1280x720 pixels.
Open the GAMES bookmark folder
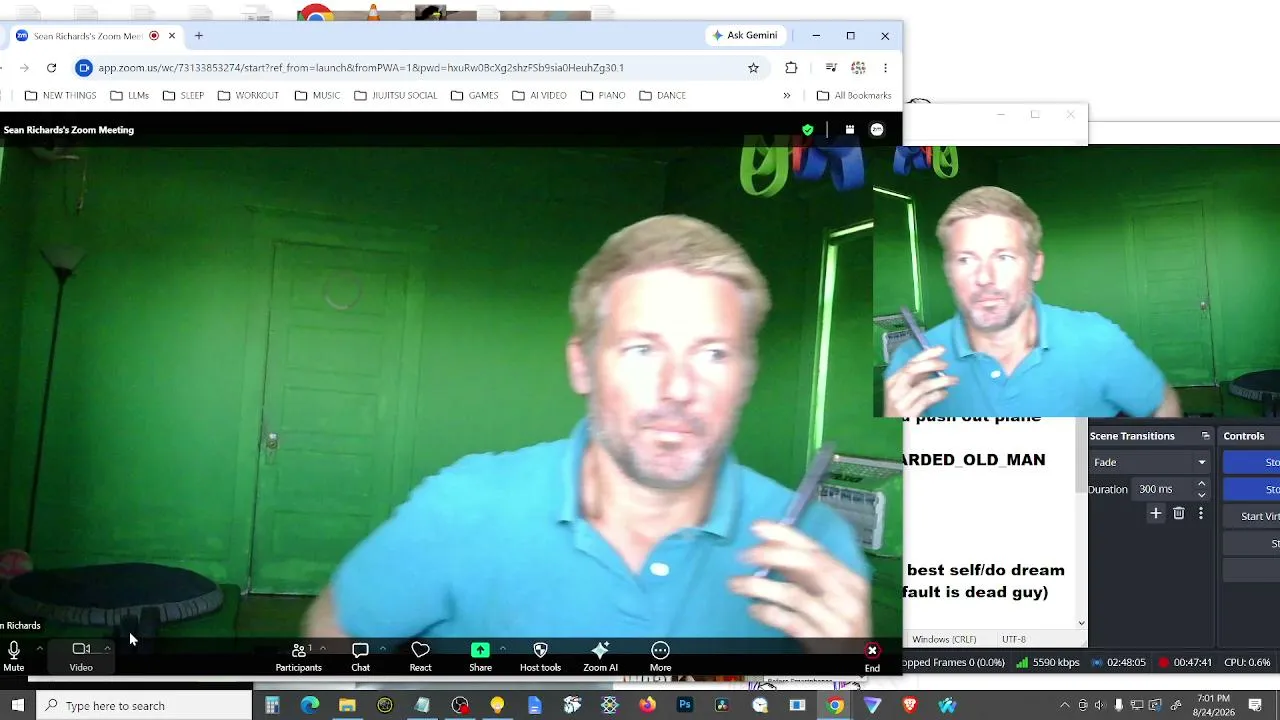coord(474,96)
